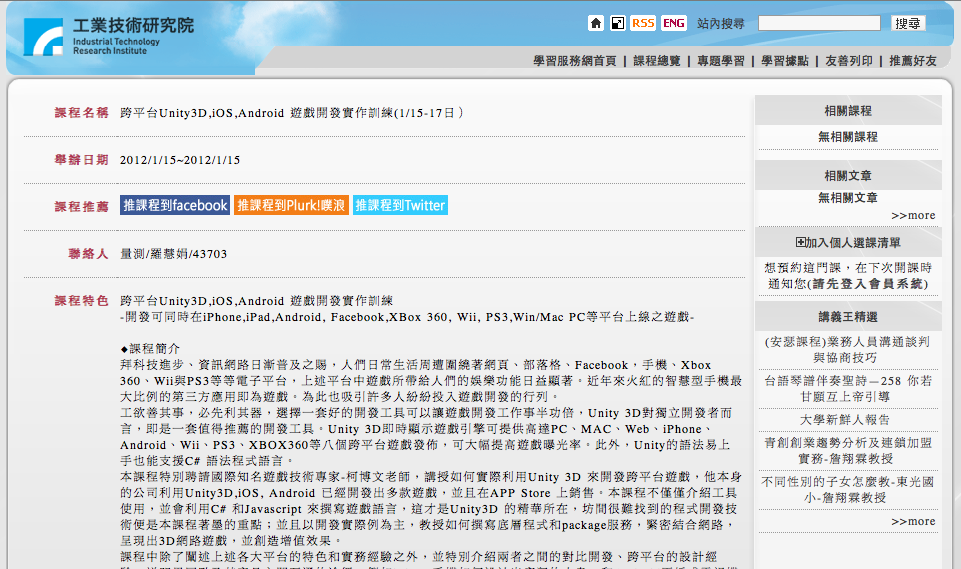This screenshot has height=569, width=961.
Task: Open the RSS feed icon
Action: pyautogui.click(x=643, y=23)
